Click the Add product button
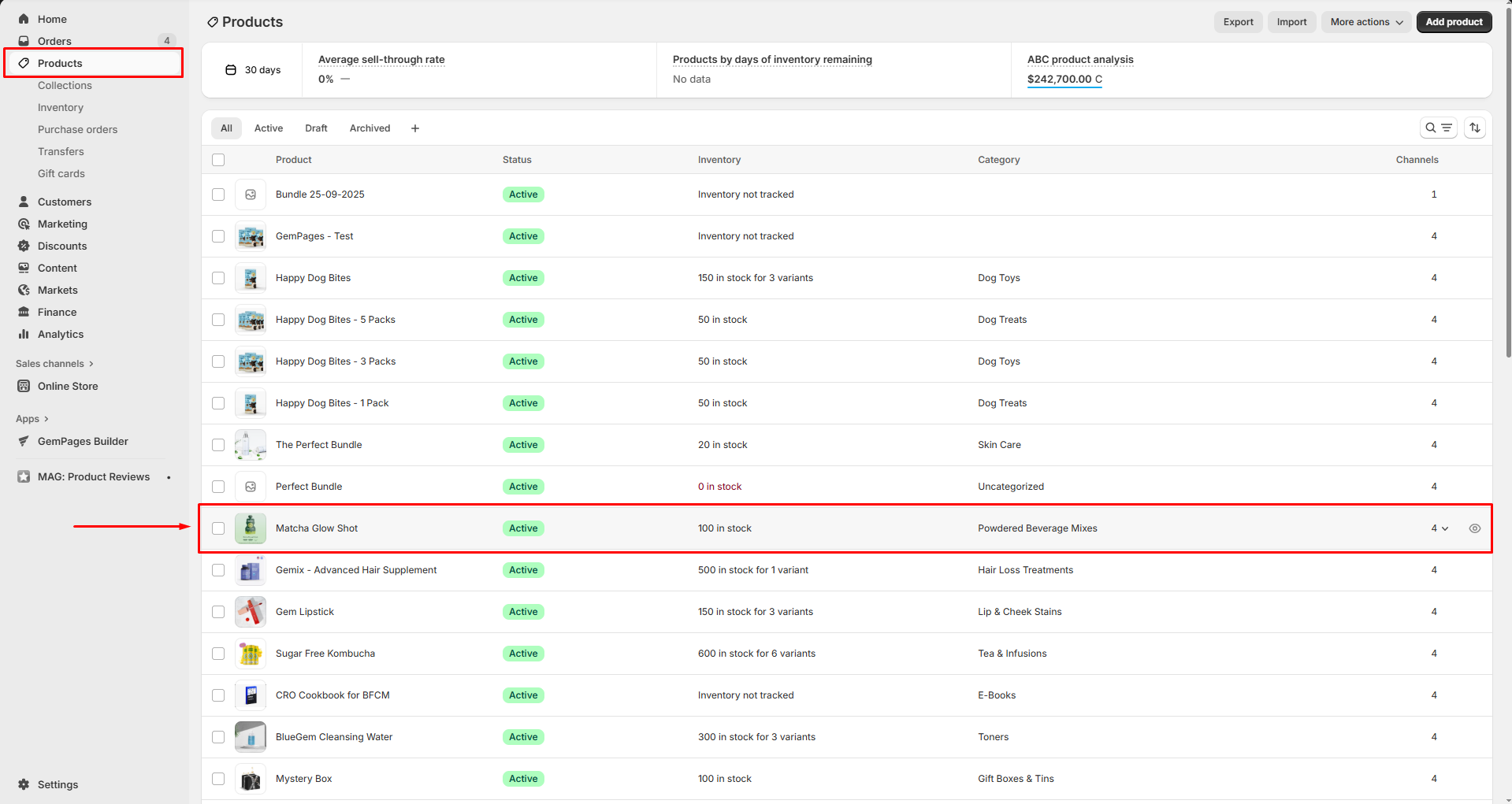The width and height of the screenshot is (1512, 804). coord(1454,22)
